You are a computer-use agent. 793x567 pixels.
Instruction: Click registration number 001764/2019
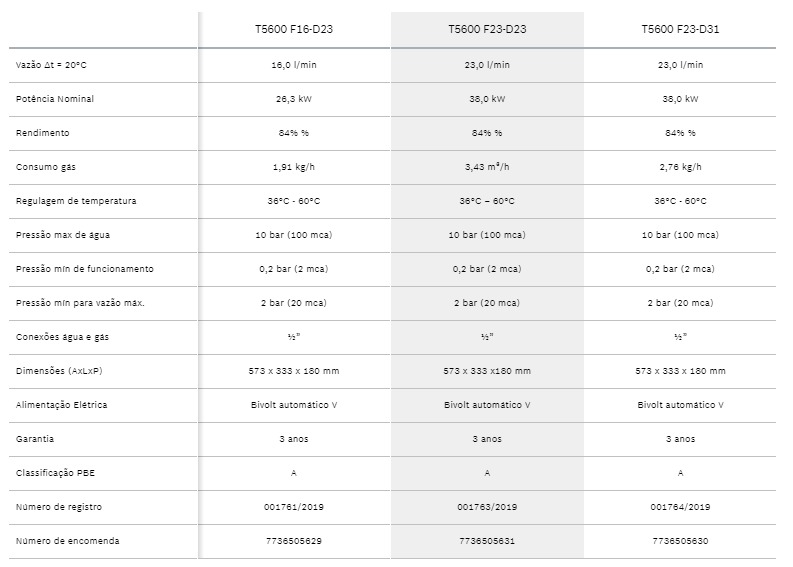(x=680, y=507)
